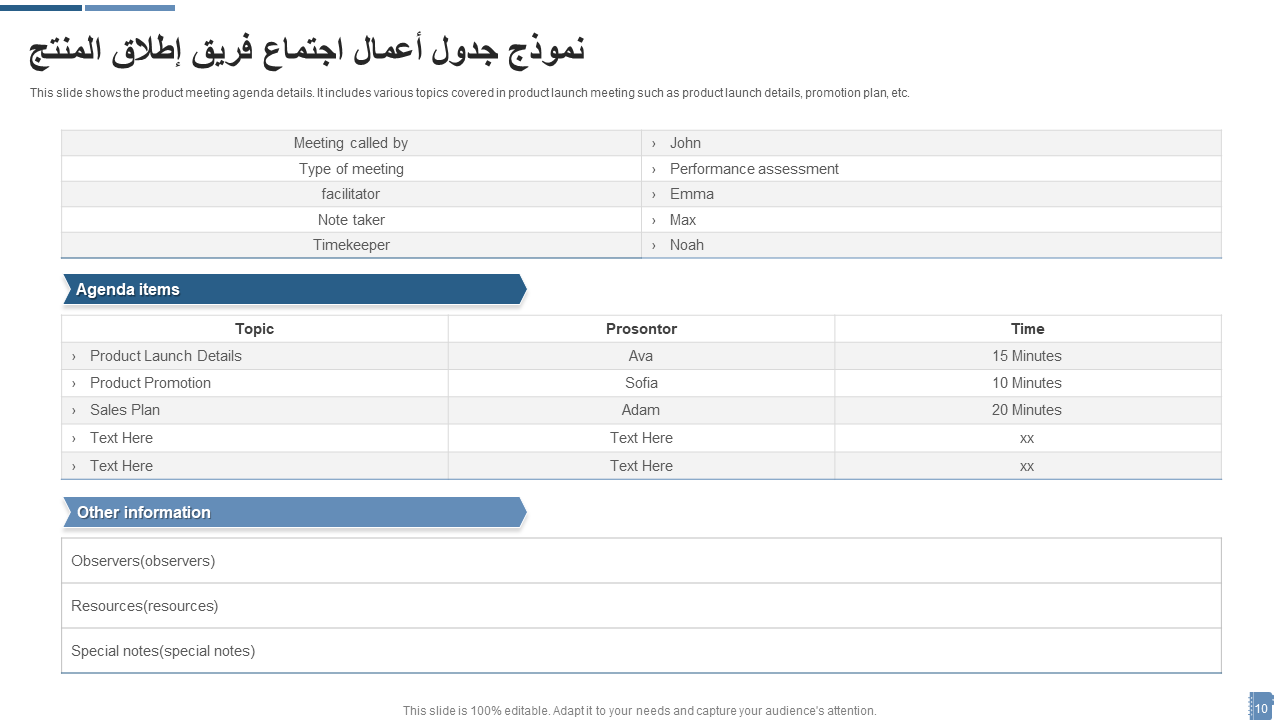
Task: Select the 'Observers(observers)' row
Action: tap(641, 561)
